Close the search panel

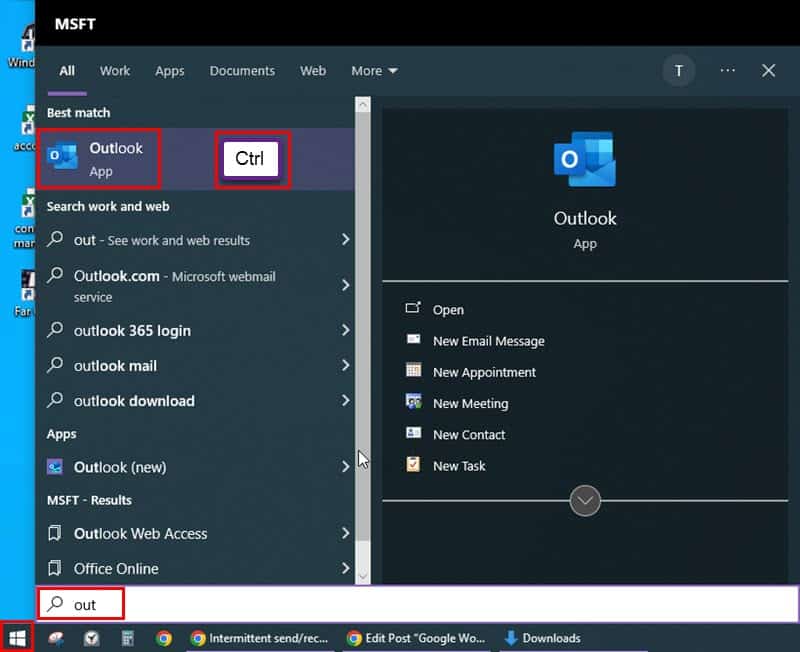coord(768,70)
